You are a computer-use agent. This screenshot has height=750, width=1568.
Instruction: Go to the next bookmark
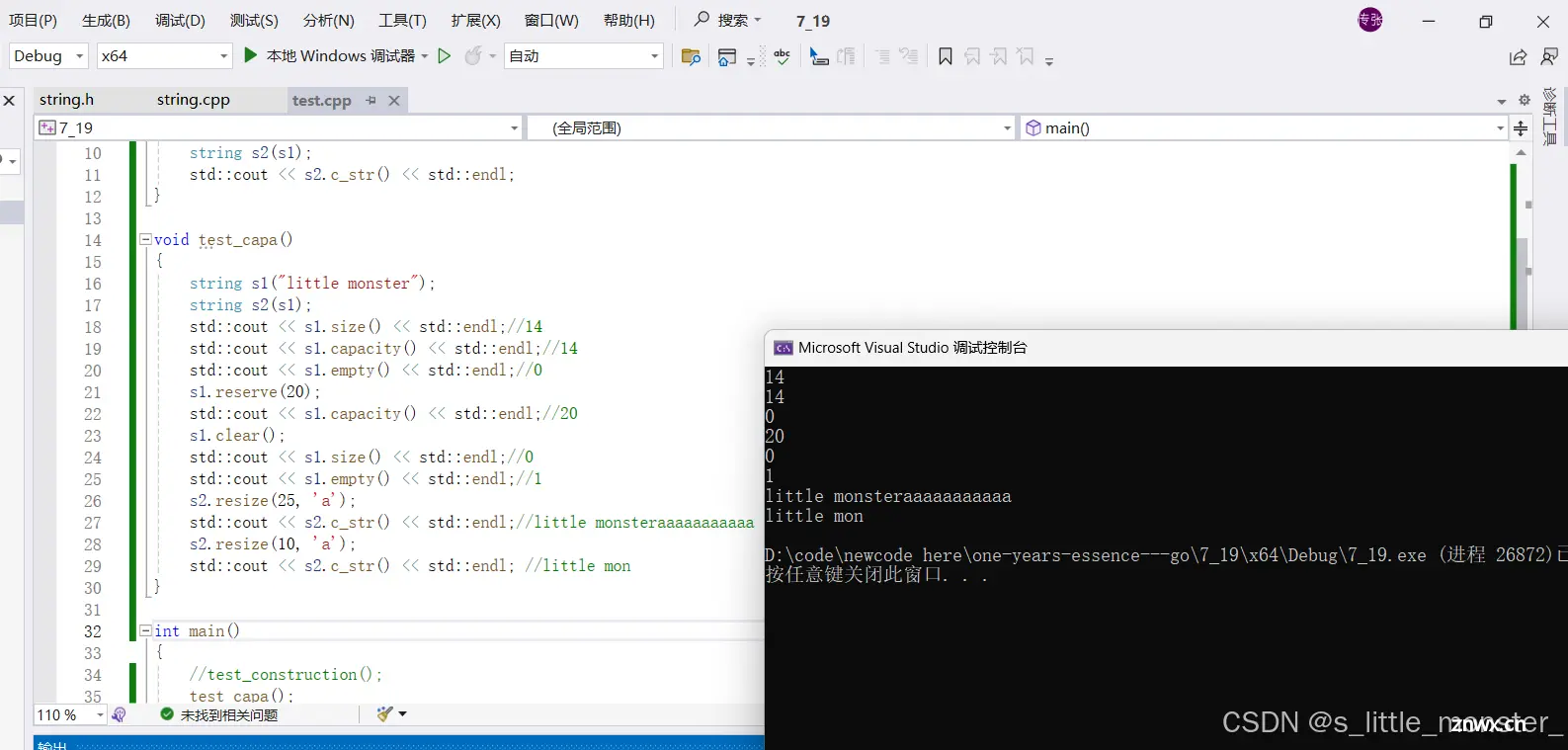(999, 56)
